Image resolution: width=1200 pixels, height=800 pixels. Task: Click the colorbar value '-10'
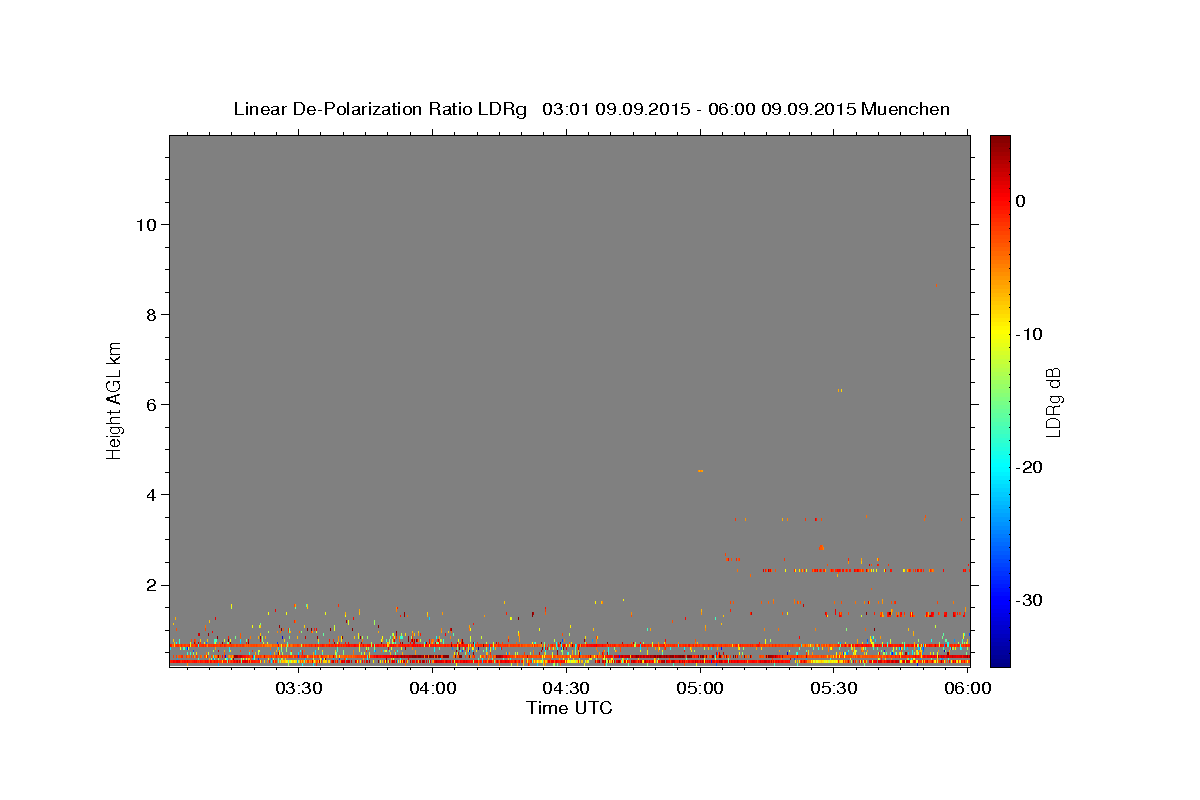tap(1029, 334)
